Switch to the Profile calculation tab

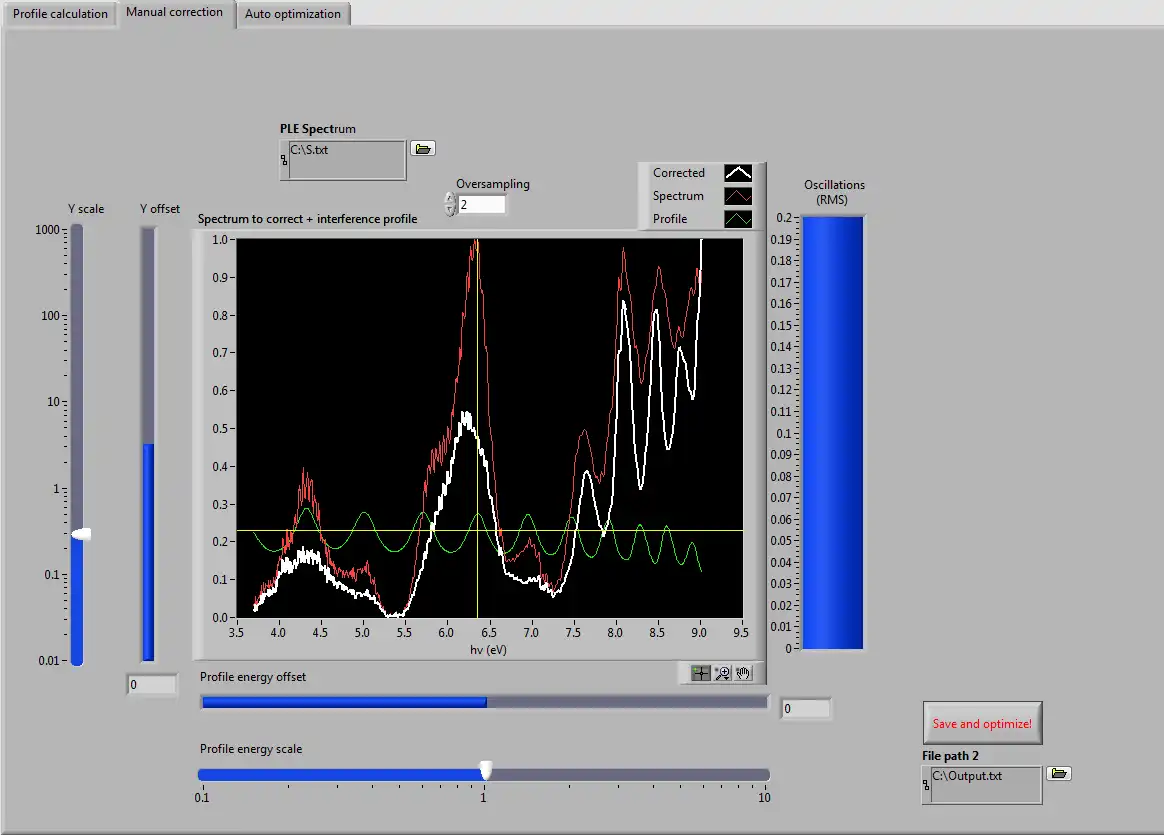pos(60,14)
